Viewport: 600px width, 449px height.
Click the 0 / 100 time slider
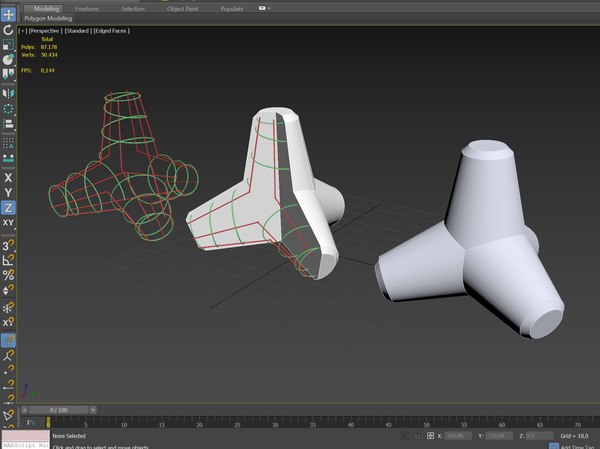[x=59, y=410]
